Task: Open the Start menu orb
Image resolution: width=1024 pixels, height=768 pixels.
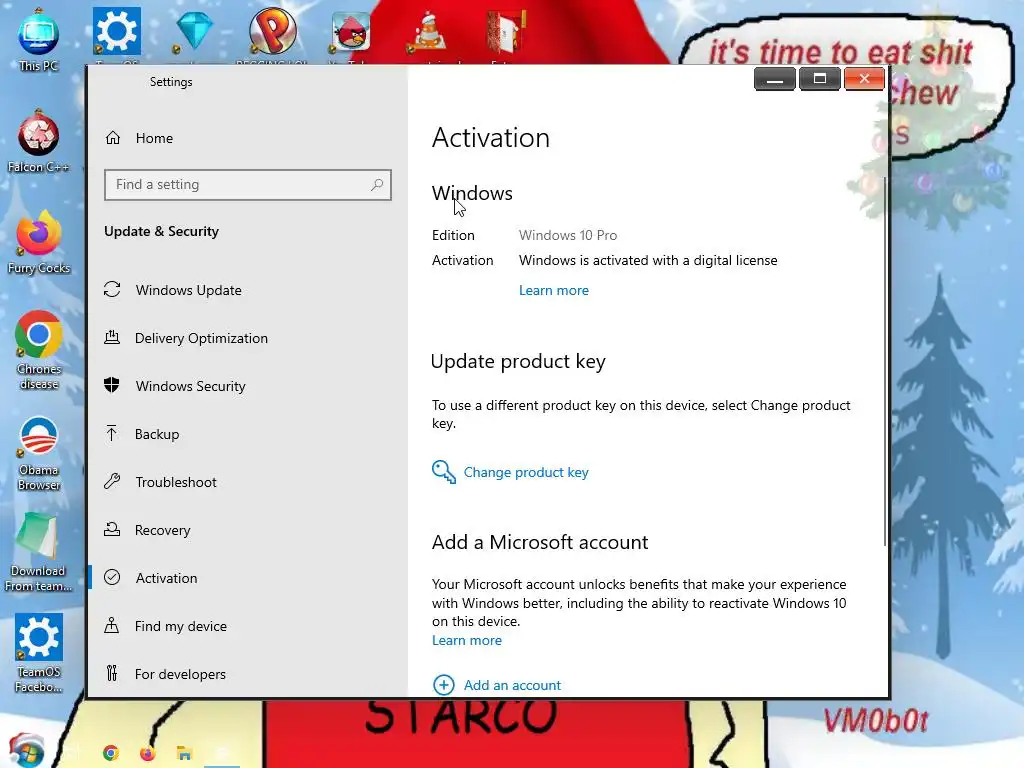Action: point(25,750)
